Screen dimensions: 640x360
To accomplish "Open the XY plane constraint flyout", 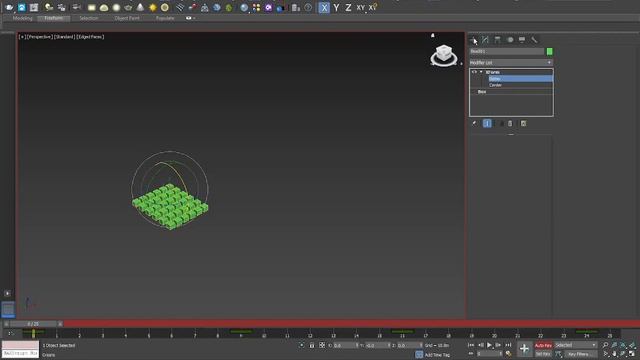I will click(361, 7).
